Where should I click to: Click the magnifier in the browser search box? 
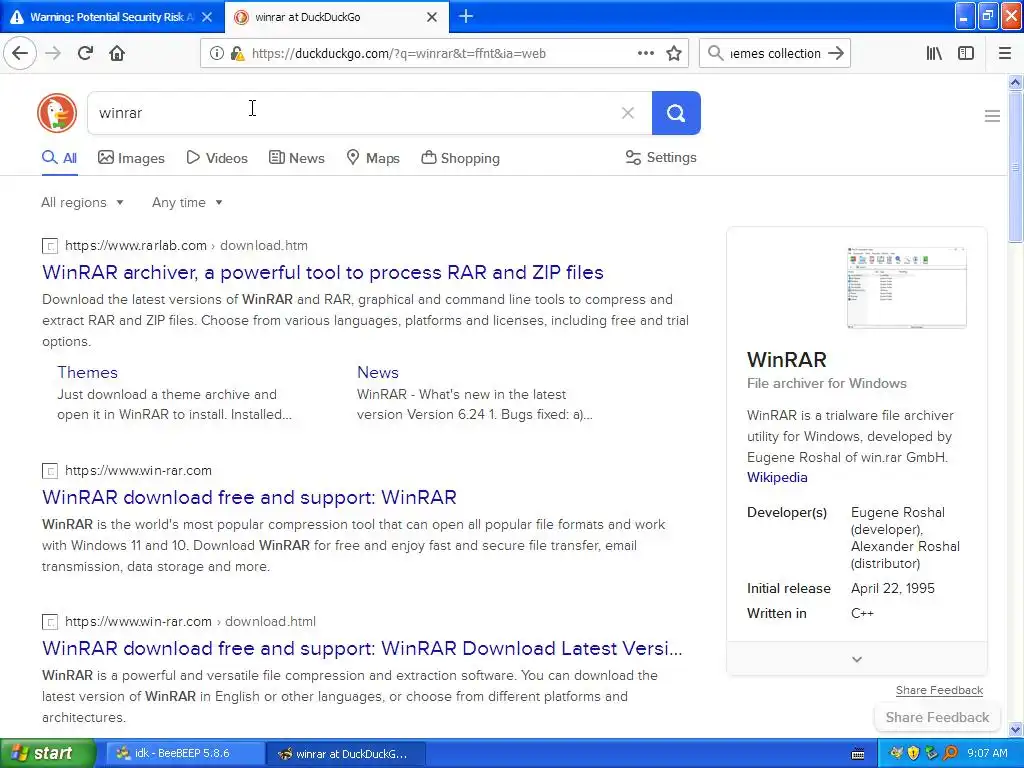pyautogui.click(x=716, y=53)
